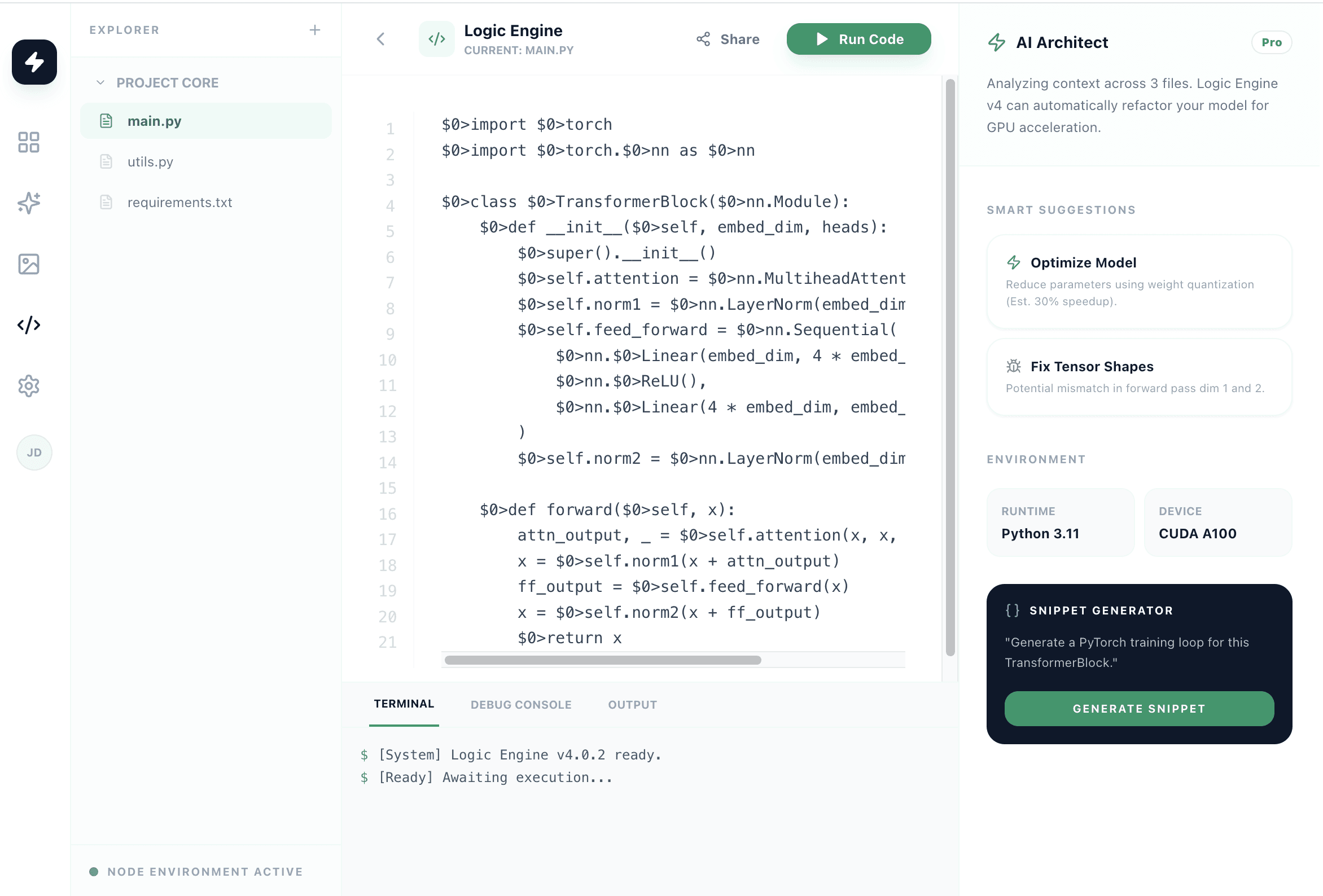Image resolution: width=1323 pixels, height=896 pixels.
Task: Switch to the Debug Console tab
Action: pos(520,705)
